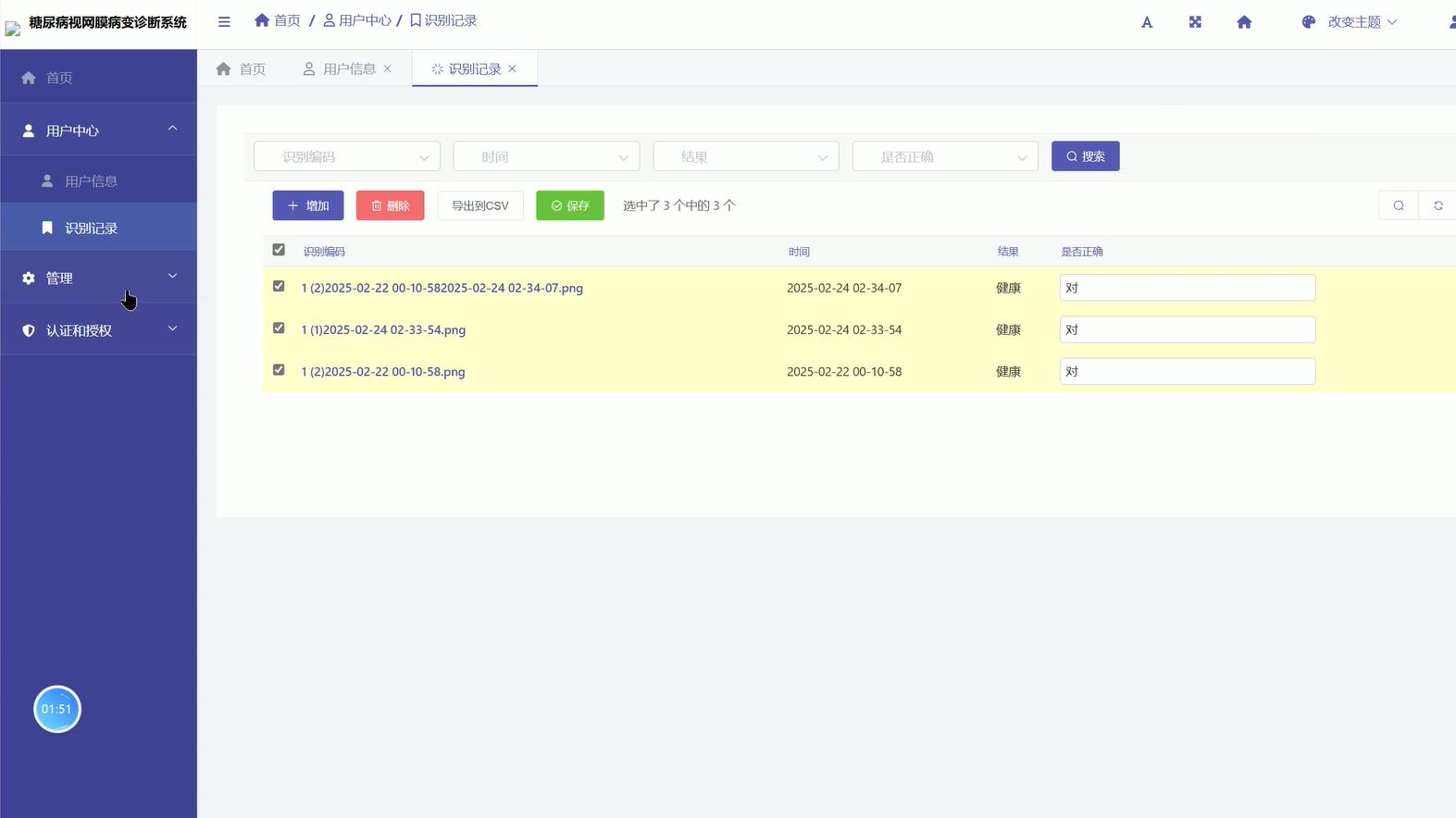Open the 是否正确 filter dropdown
Viewport: 1456px width, 818px height.
tap(945, 156)
